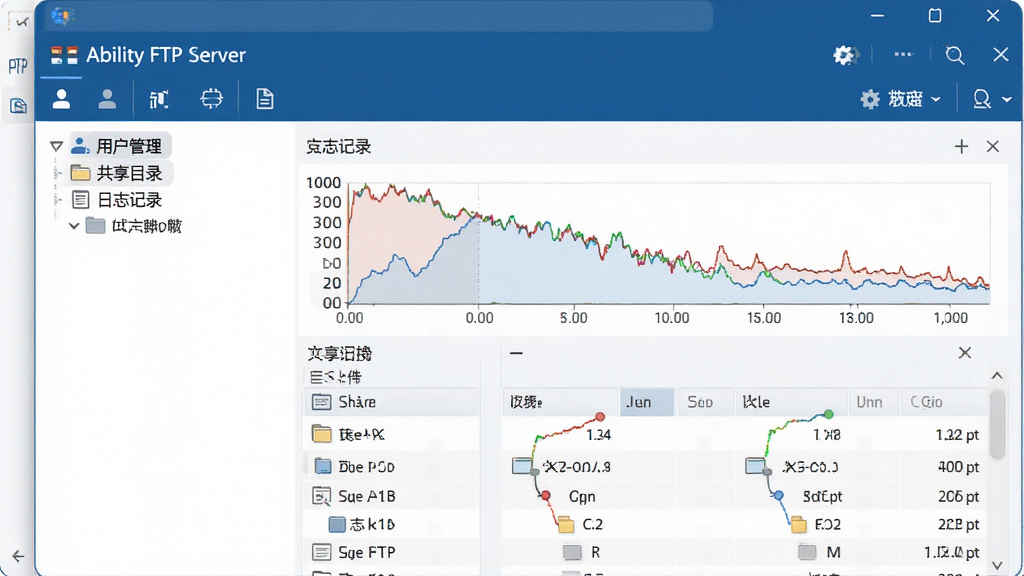Select the Sue FTP row
This screenshot has height=576, width=1024.
click(392, 552)
